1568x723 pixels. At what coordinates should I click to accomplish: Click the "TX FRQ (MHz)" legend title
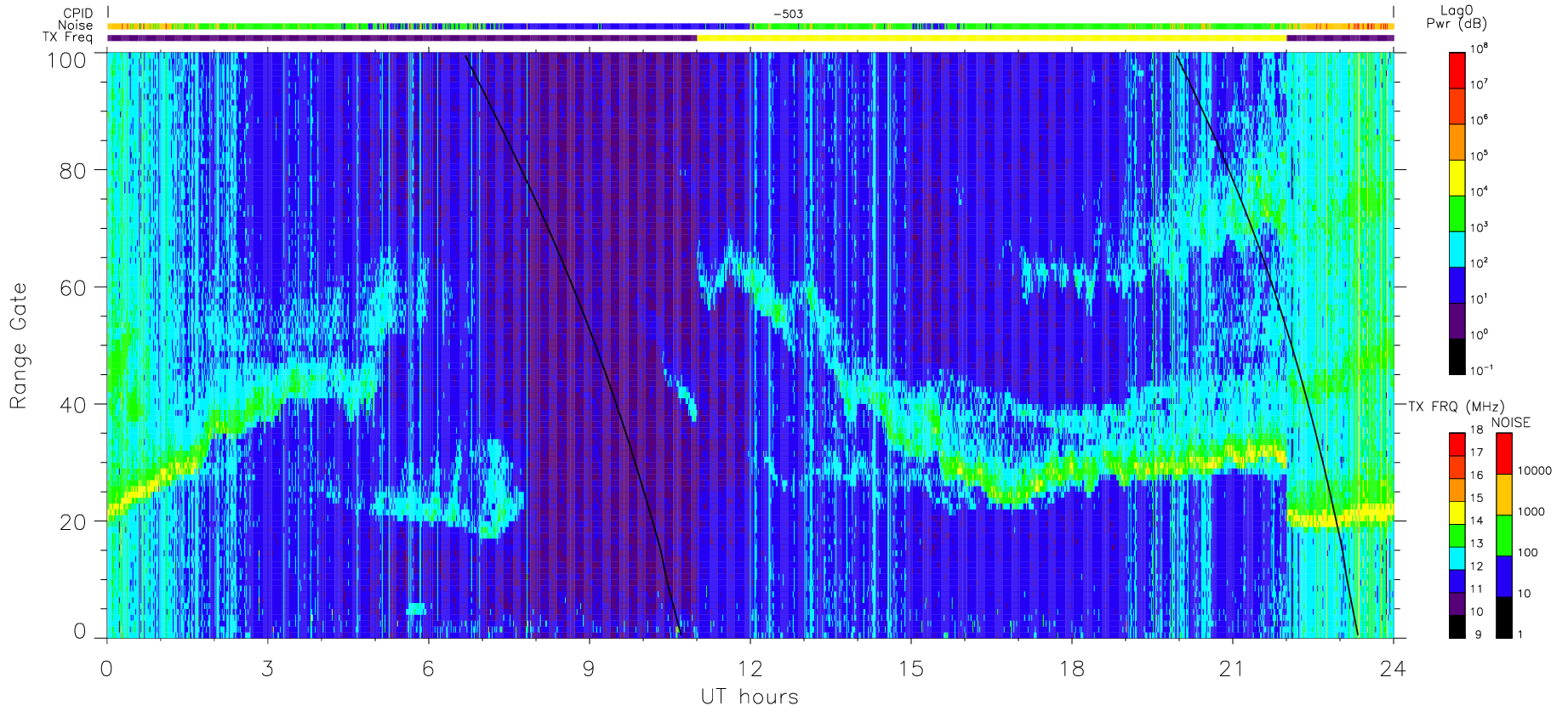(1456, 407)
